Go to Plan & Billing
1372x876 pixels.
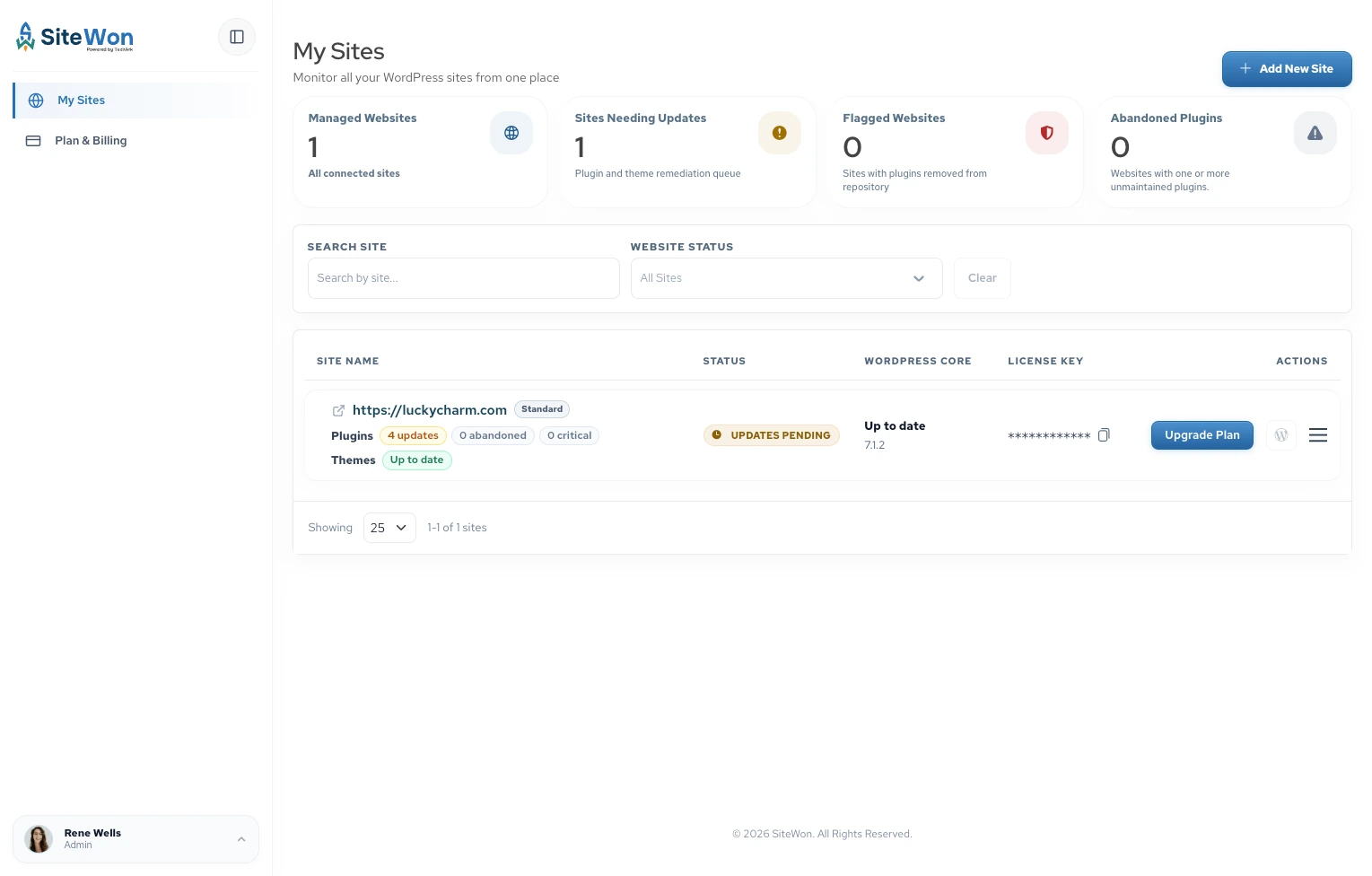click(x=135, y=141)
